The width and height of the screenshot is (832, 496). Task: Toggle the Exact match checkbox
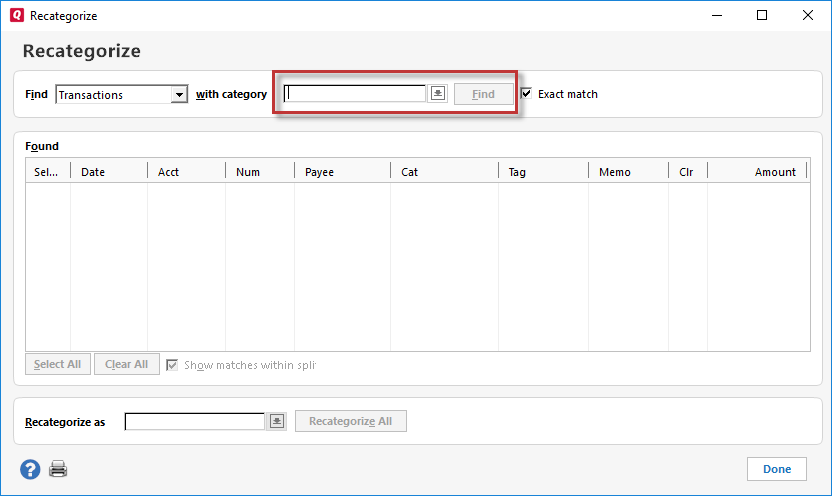(526, 94)
